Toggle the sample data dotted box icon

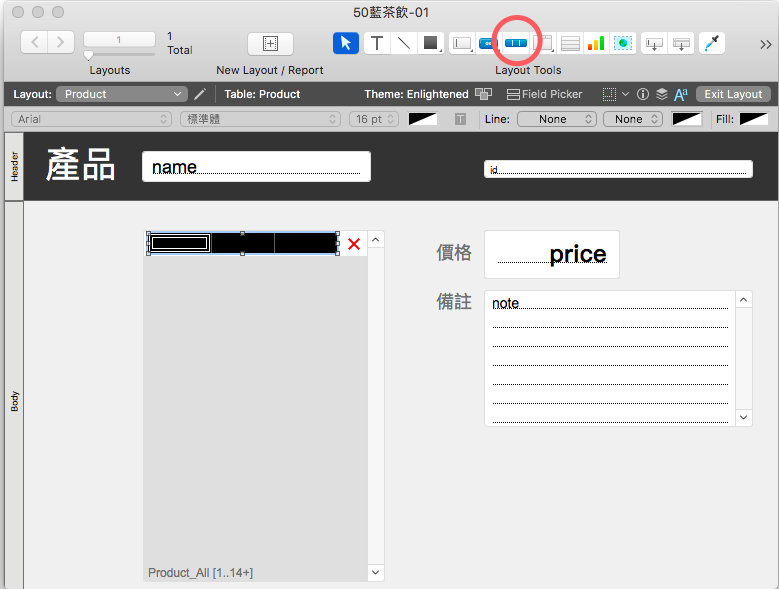pyautogui.click(x=610, y=94)
